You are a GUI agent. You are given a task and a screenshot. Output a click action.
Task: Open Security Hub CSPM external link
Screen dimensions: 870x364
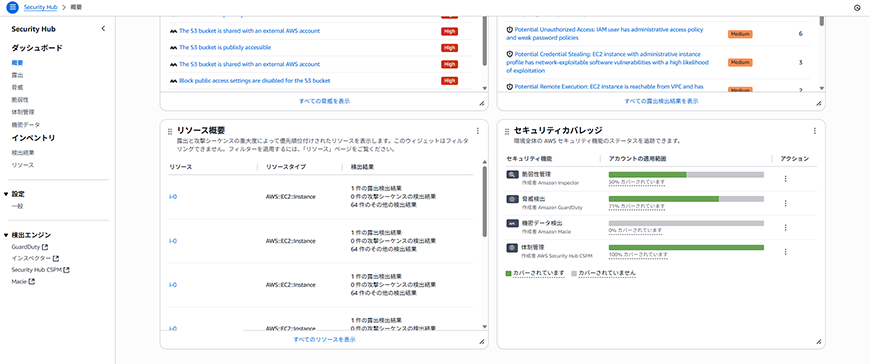pyautogui.click(x=40, y=270)
